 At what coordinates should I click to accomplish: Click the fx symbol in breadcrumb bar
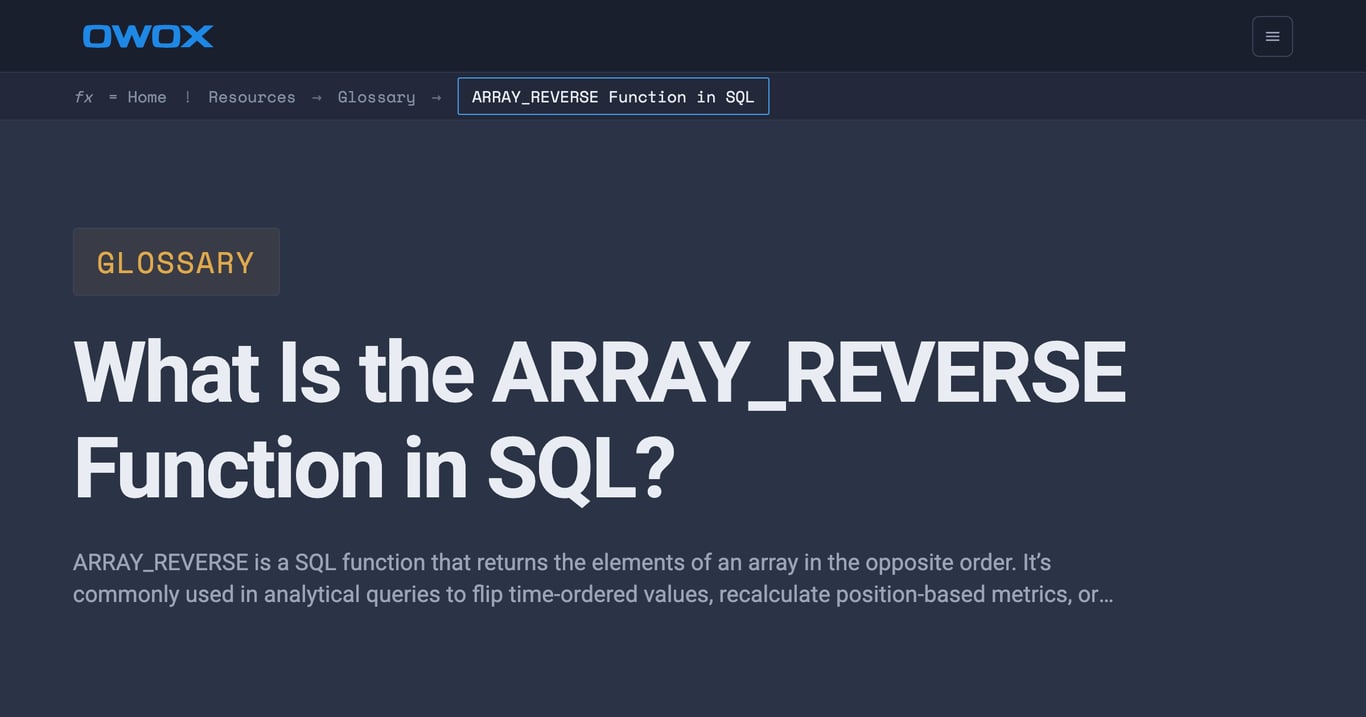tap(84, 97)
